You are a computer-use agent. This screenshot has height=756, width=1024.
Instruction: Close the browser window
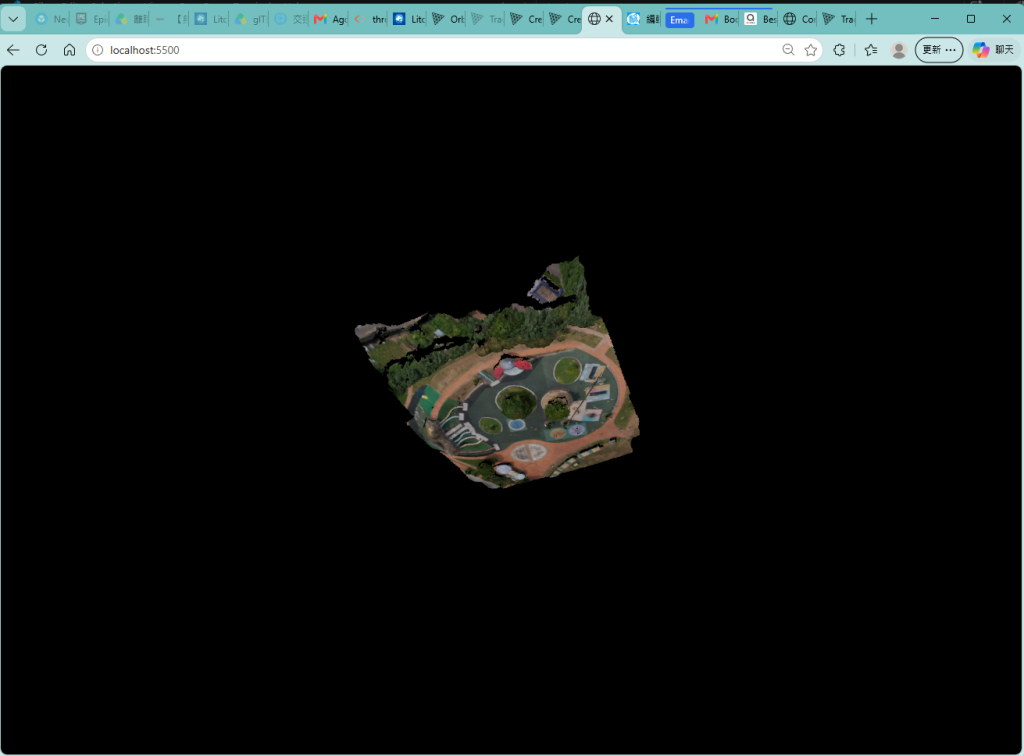point(1006,19)
